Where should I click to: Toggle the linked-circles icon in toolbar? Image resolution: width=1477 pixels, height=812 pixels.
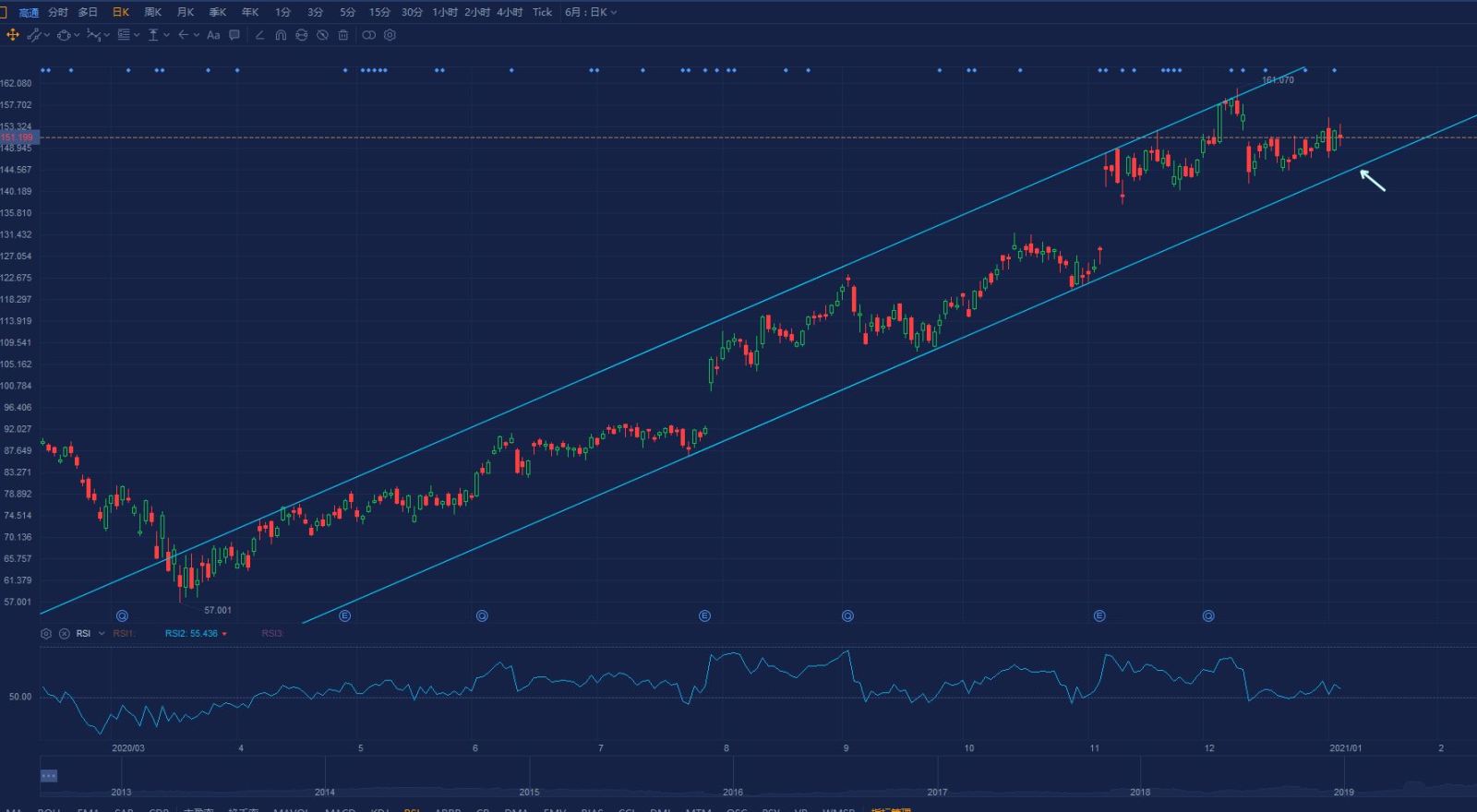pyautogui.click(x=368, y=35)
